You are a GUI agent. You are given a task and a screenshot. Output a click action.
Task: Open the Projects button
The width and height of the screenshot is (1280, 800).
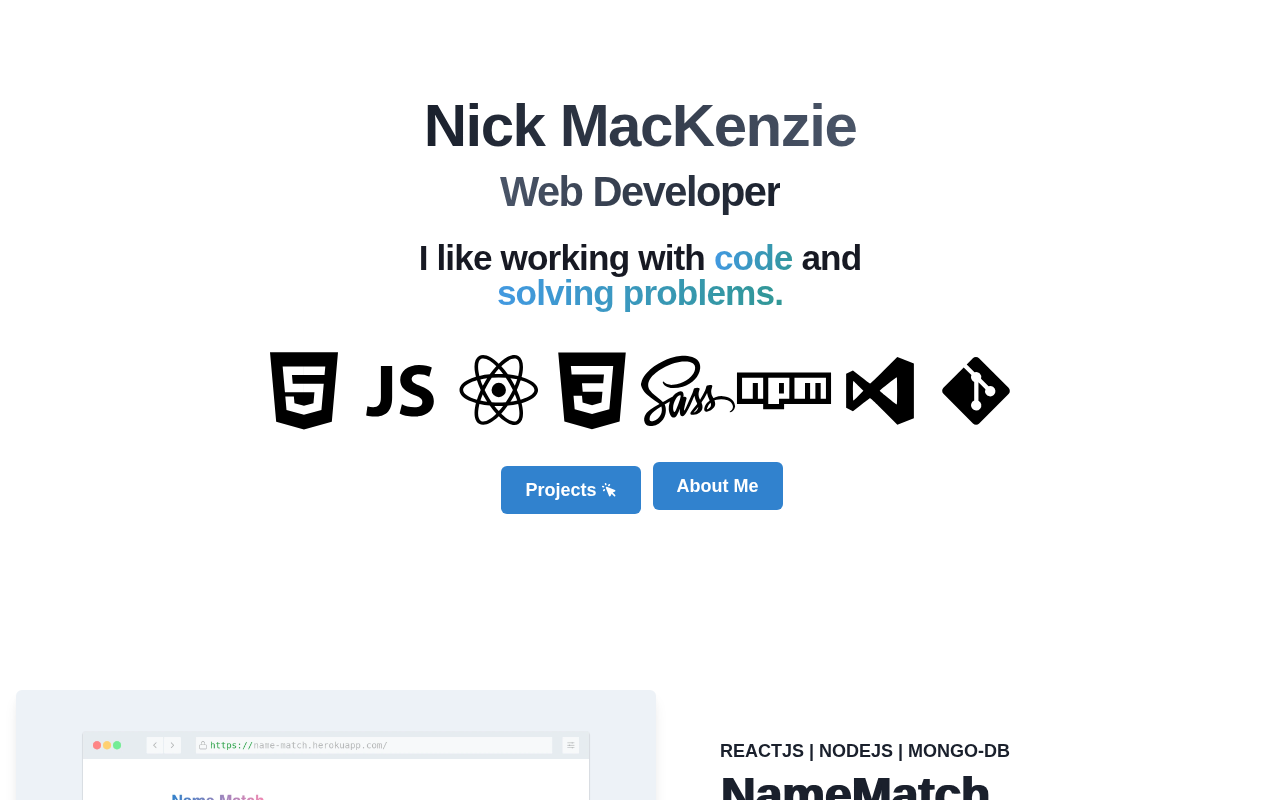(x=571, y=490)
